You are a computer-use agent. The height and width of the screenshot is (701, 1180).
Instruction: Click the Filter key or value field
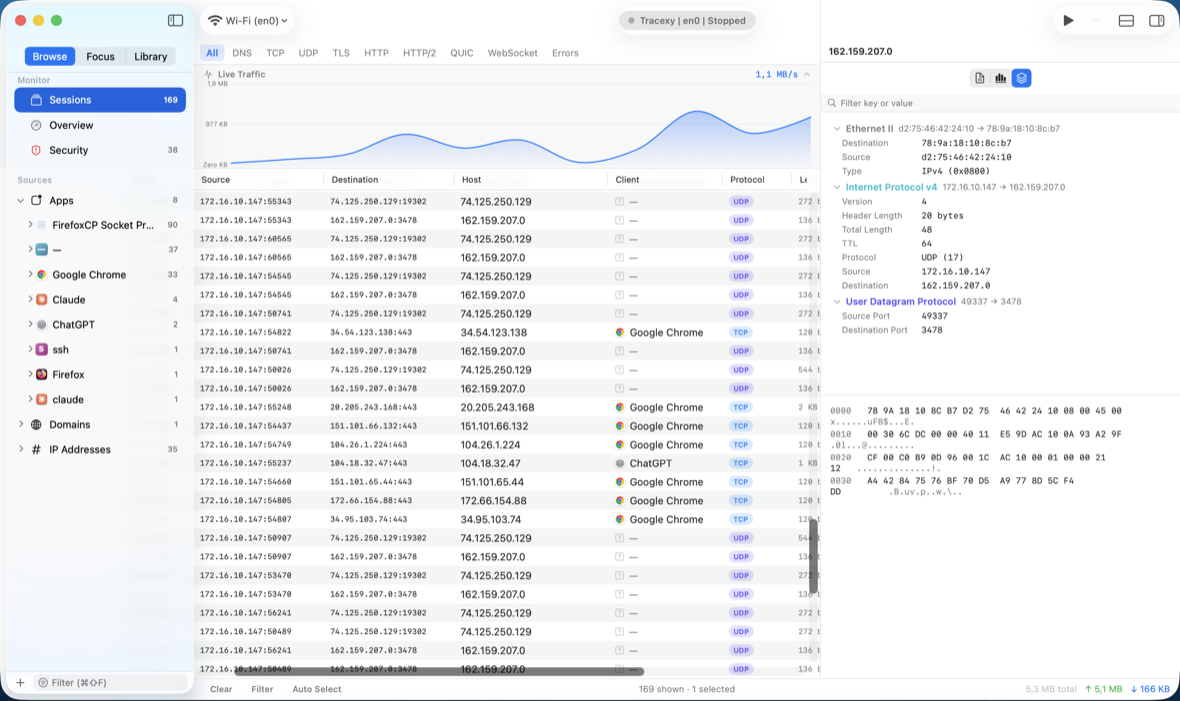(1000, 103)
